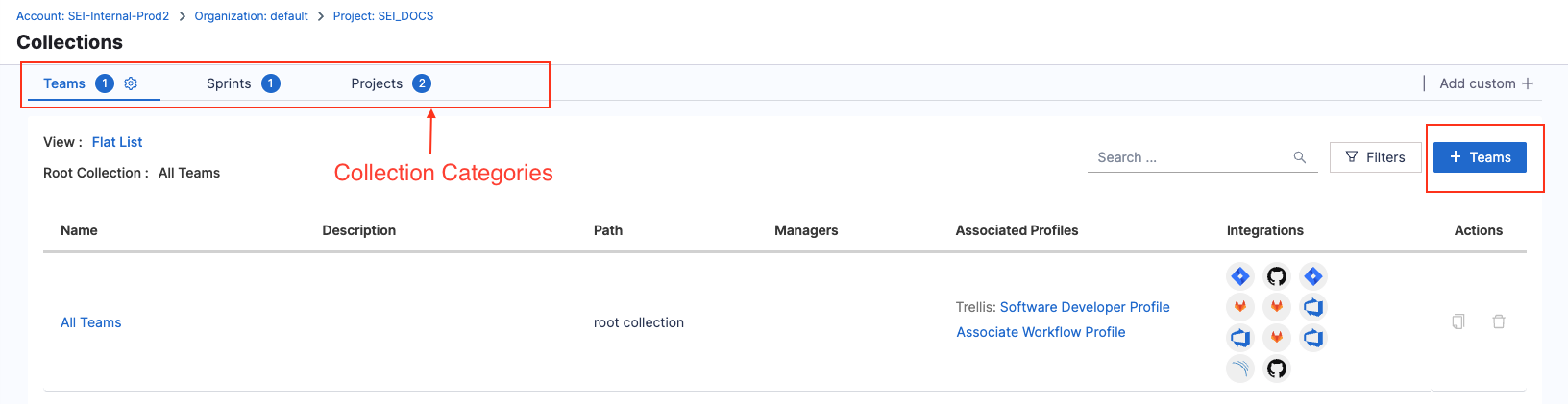Delete the All Teams collection via trash icon

tap(1499, 321)
